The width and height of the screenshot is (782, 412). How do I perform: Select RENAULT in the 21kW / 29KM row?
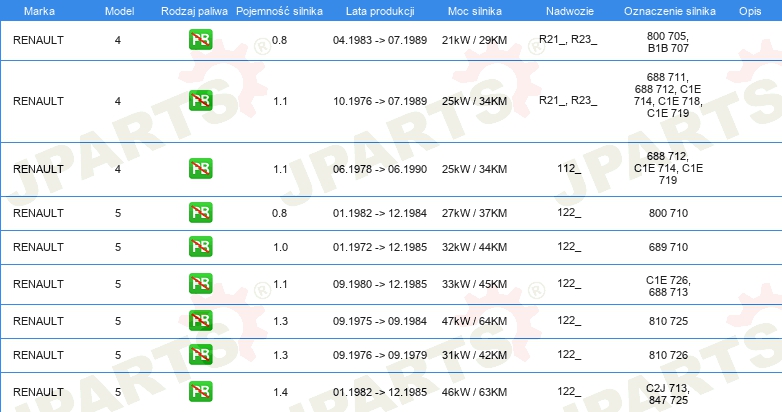tap(38, 40)
